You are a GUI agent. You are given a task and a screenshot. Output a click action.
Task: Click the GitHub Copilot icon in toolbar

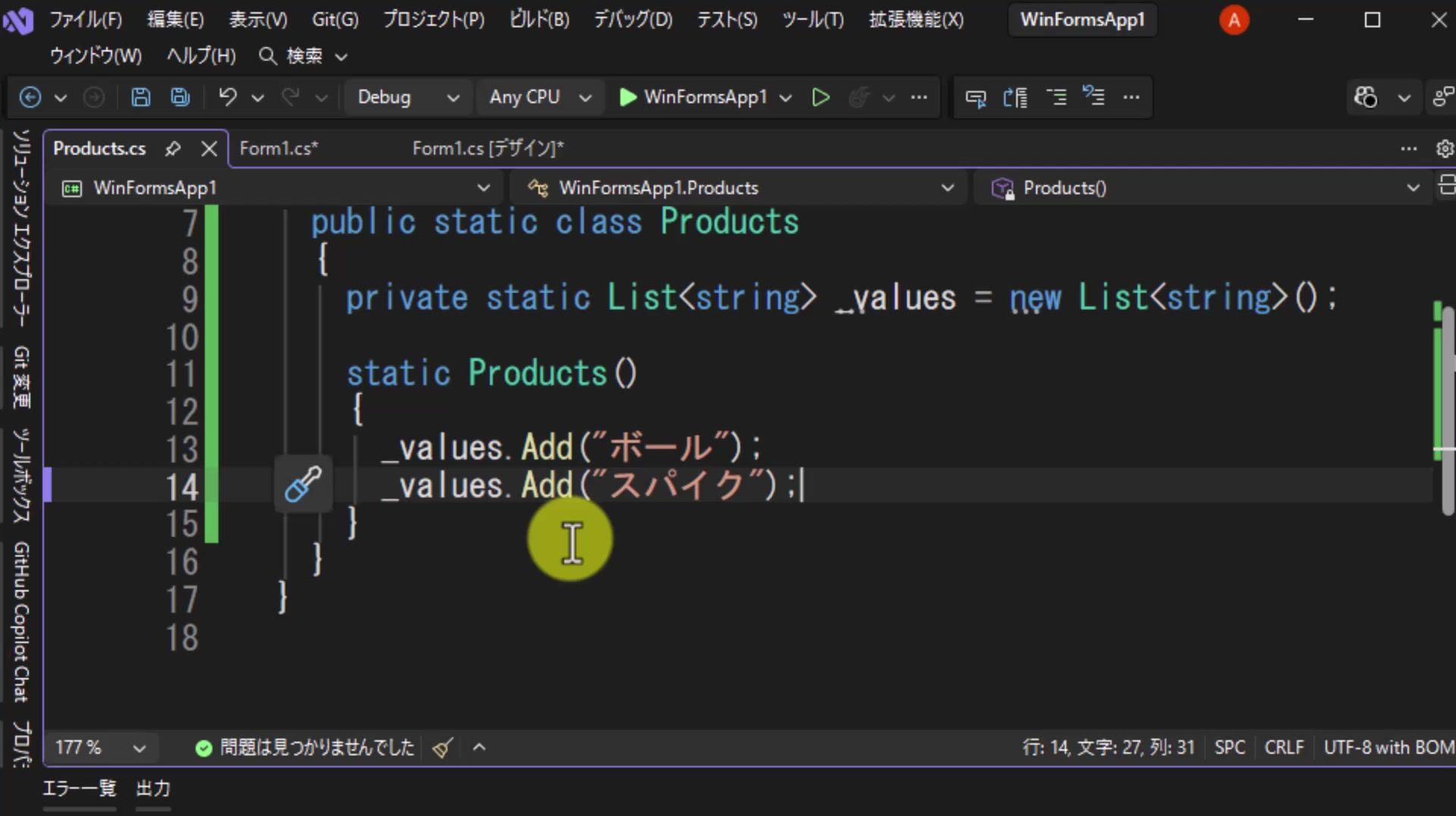click(x=1366, y=97)
